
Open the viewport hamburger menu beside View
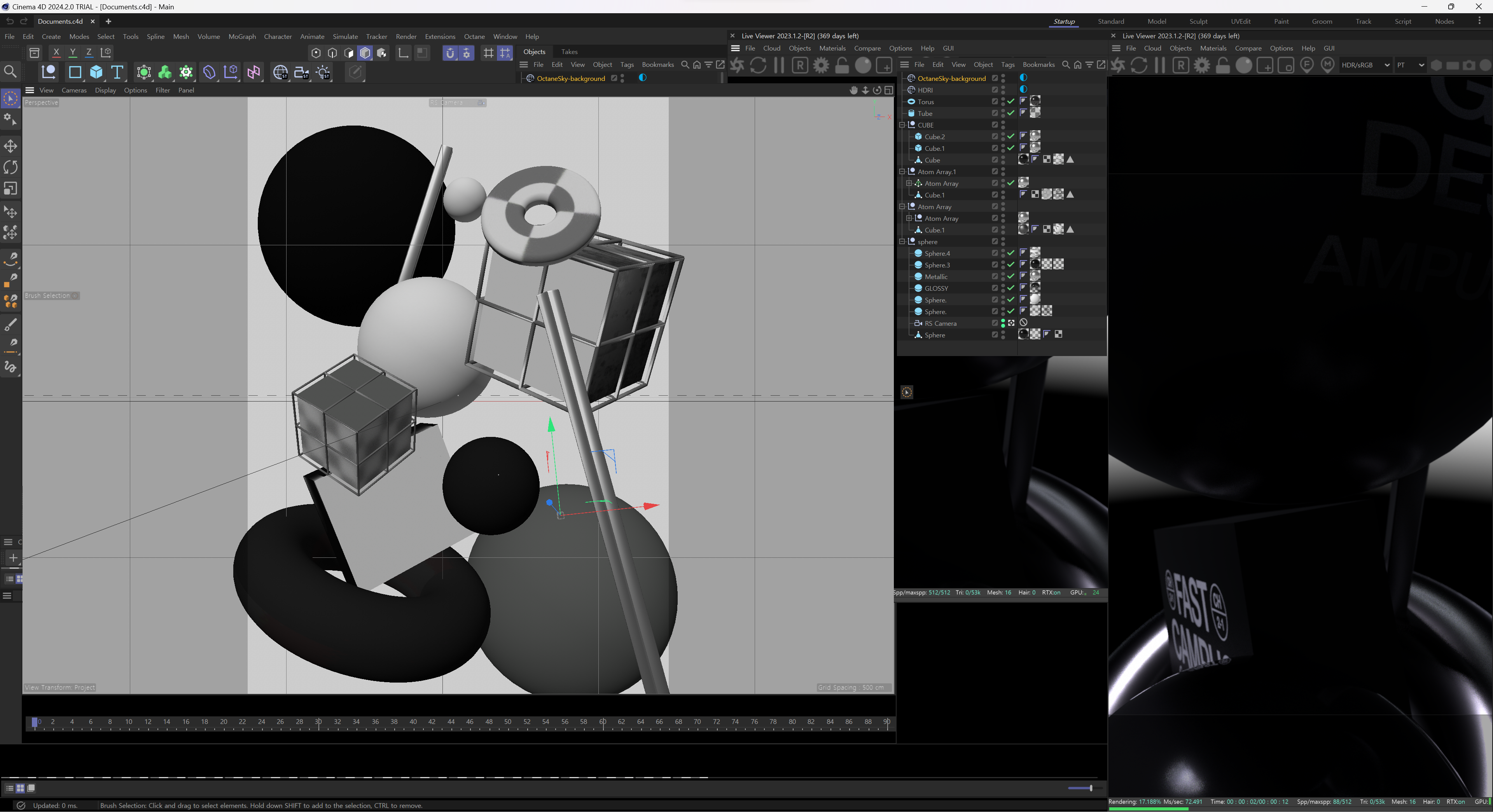[x=30, y=90]
